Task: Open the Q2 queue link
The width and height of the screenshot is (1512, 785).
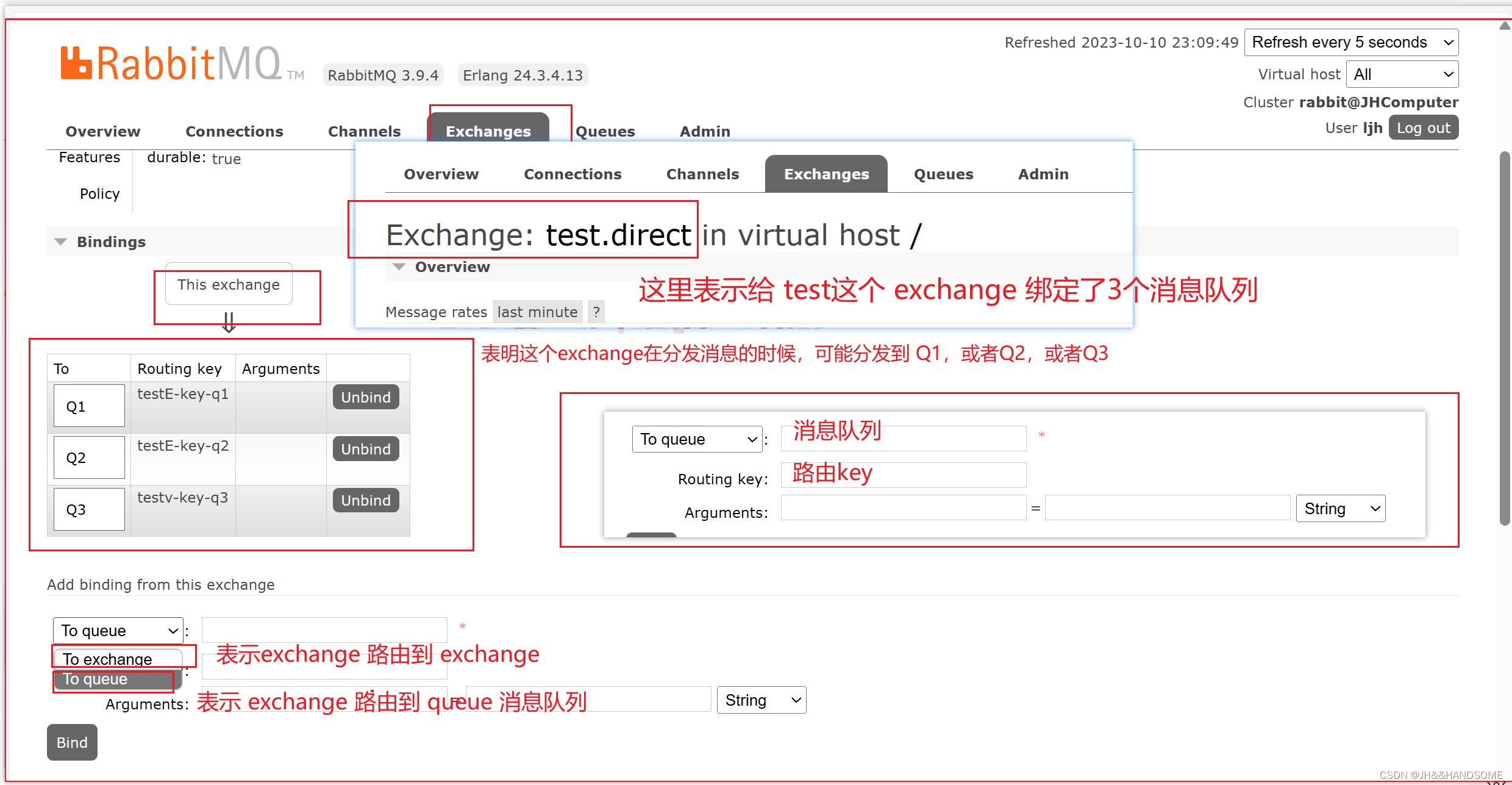Action: (x=76, y=458)
